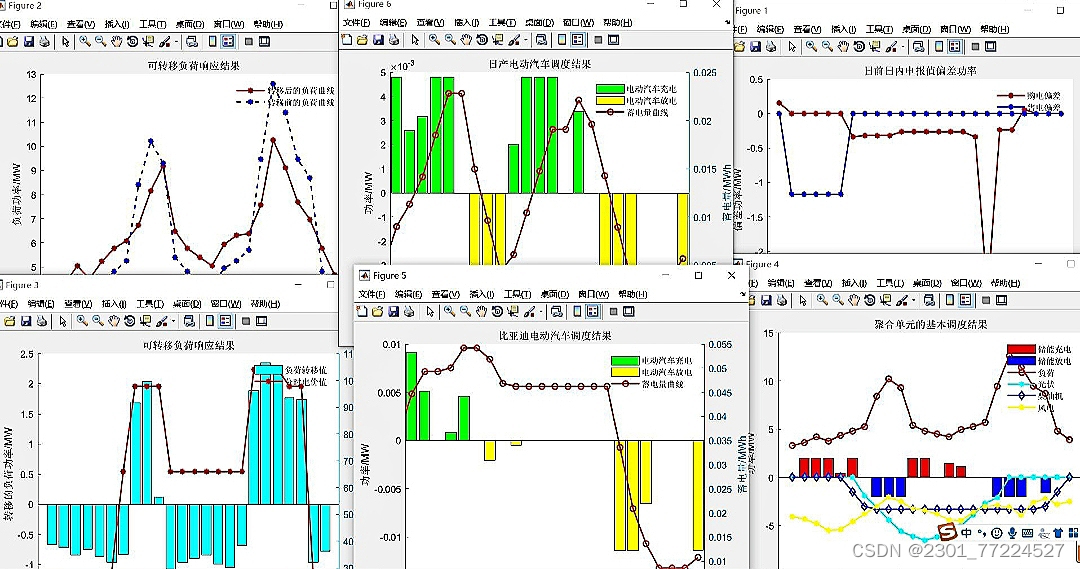Select Zoom In tool in Figure 1
The image size is (1080, 569).
click(x=811, y=46)
